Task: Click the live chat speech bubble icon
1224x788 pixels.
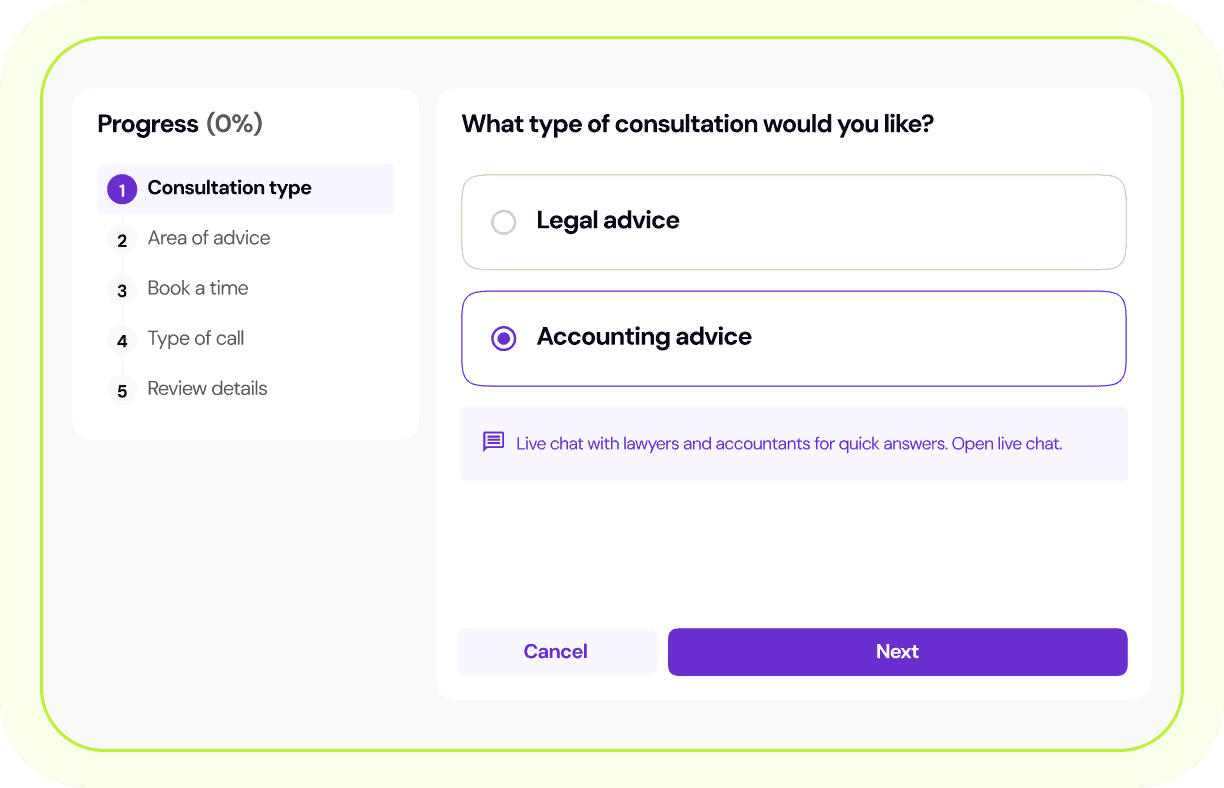Action: (x=493, y=442)
